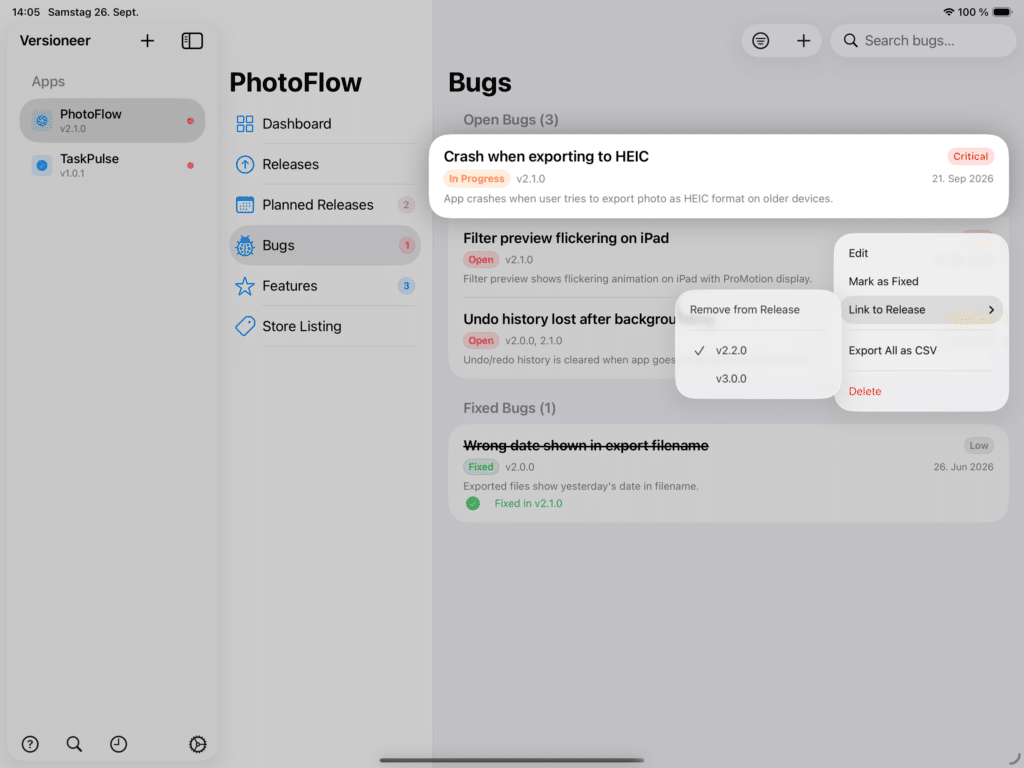Viewport: 1024px width, 768px height.
Task: Click the red dot next to TaskPulse
Action: pos(190,165)
